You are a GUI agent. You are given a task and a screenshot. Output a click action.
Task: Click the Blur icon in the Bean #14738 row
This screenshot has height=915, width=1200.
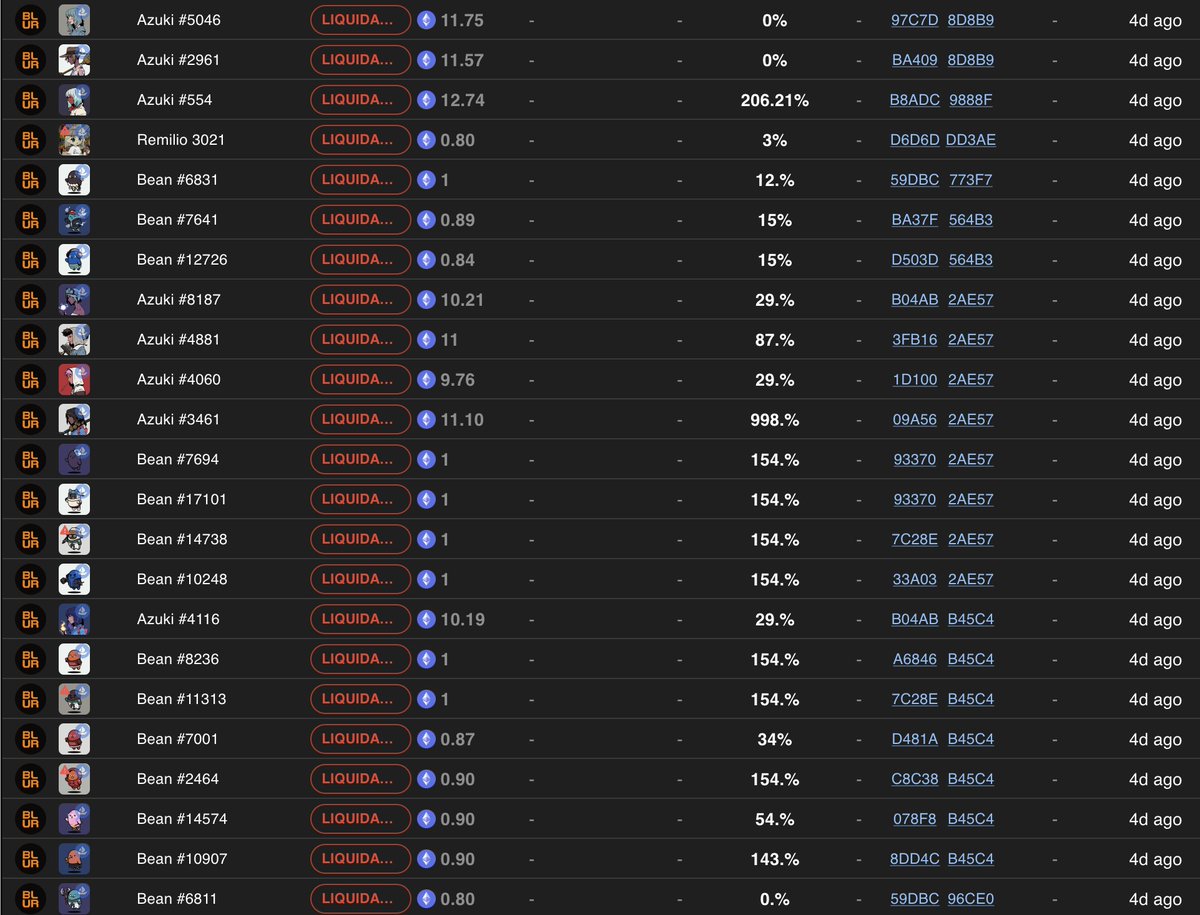[30, 540]
